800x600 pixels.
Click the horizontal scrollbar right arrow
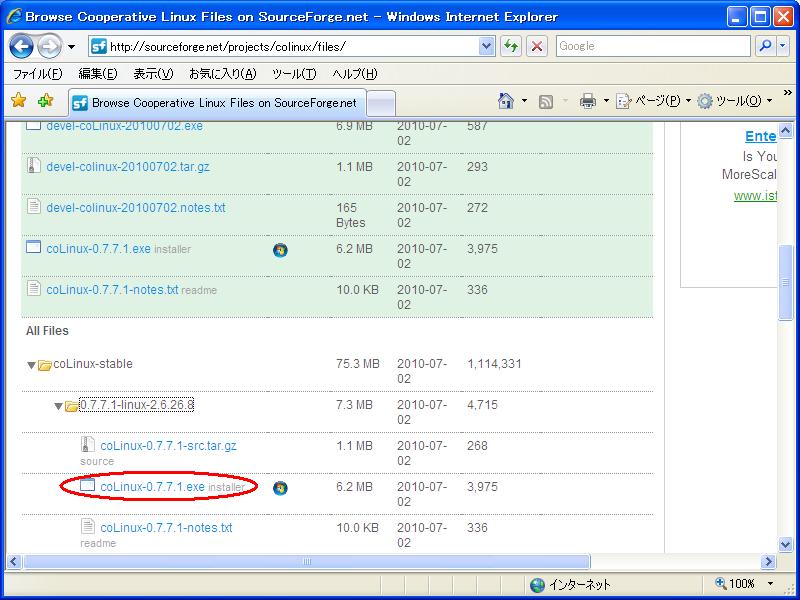768,562
